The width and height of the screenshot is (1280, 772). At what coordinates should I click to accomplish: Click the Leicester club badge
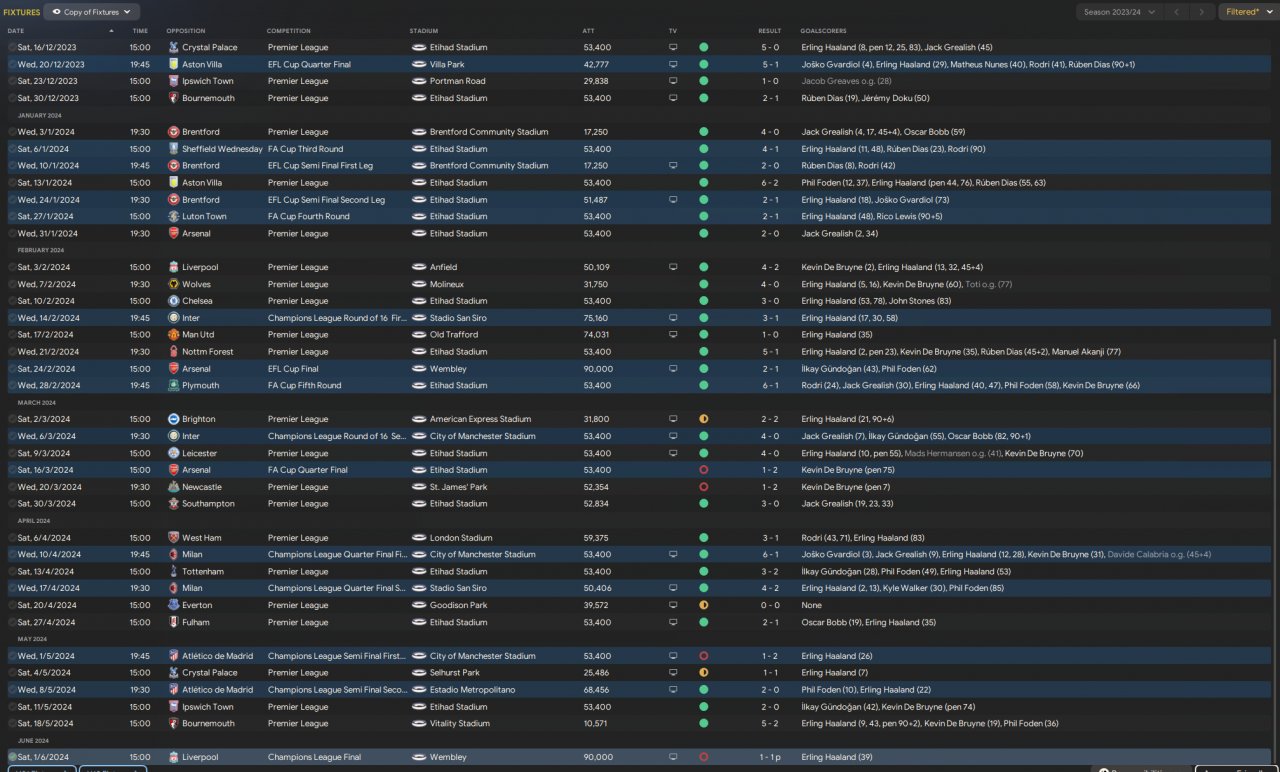click(173, 453)
